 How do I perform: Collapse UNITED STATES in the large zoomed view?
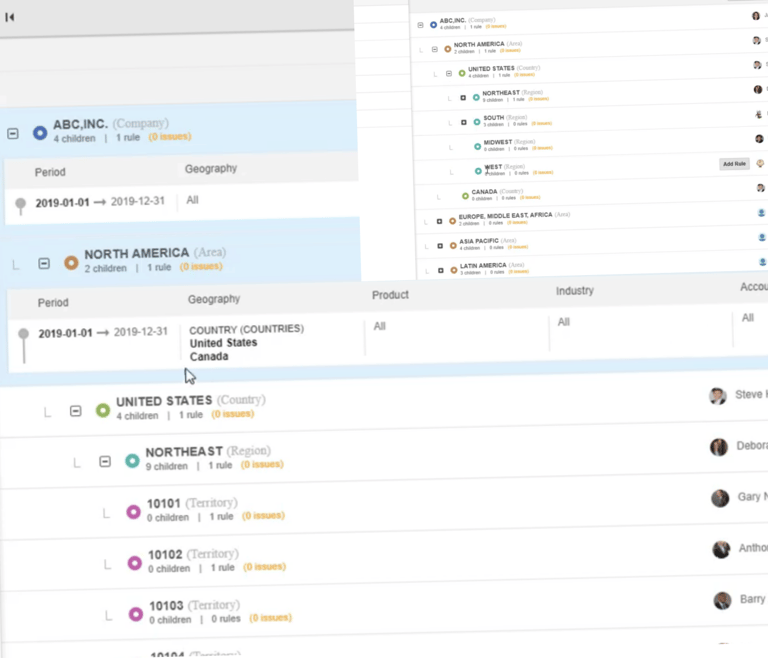point(75,411)
